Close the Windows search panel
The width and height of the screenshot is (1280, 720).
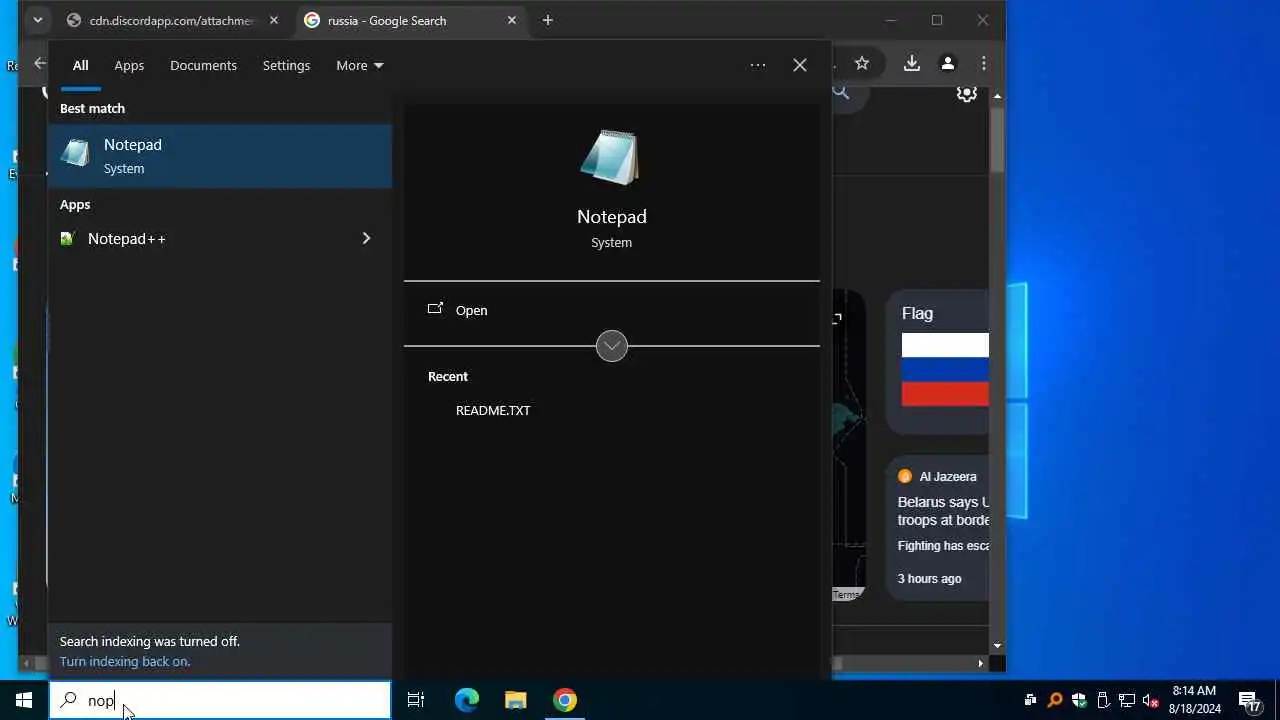800,65
